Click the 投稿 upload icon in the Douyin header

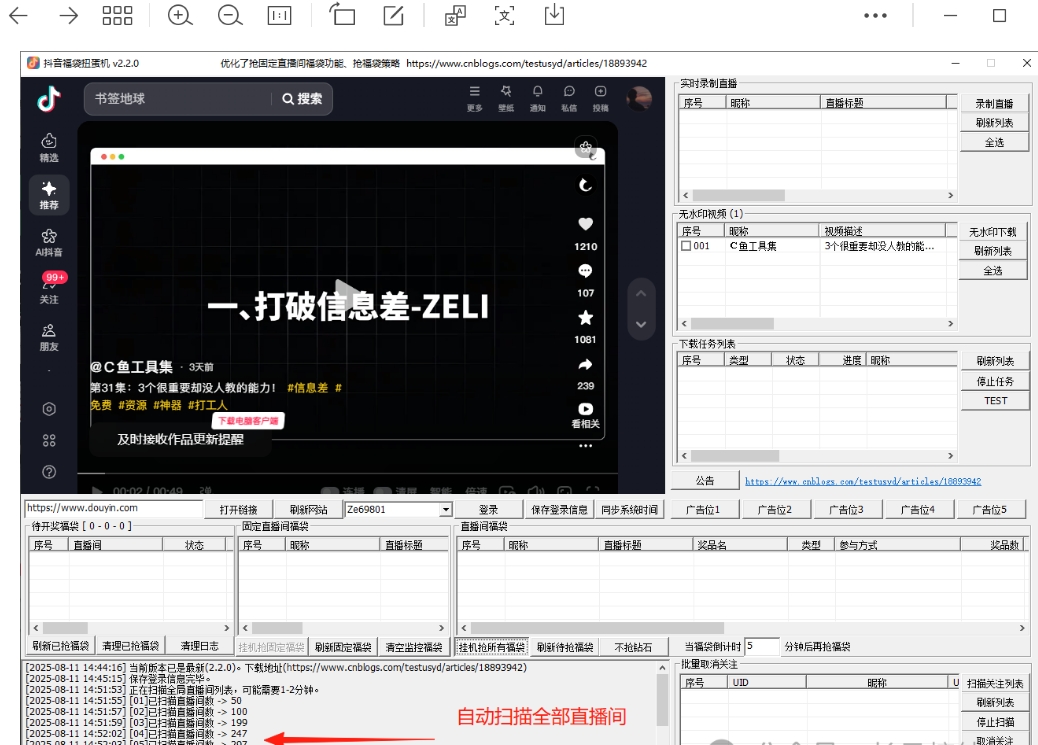pyautogui.click(x=600, y=98)
